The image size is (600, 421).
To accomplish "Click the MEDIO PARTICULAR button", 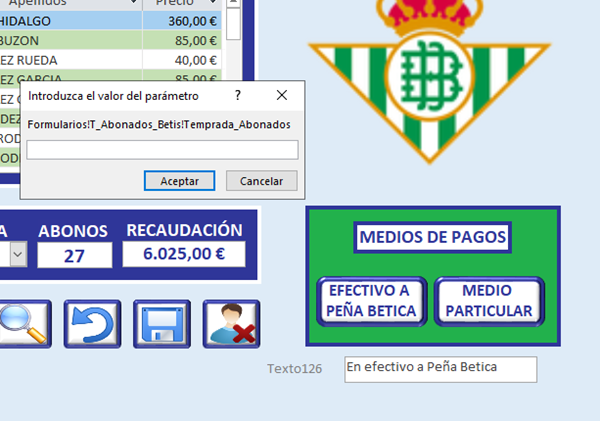I will [x=489, y=301].
